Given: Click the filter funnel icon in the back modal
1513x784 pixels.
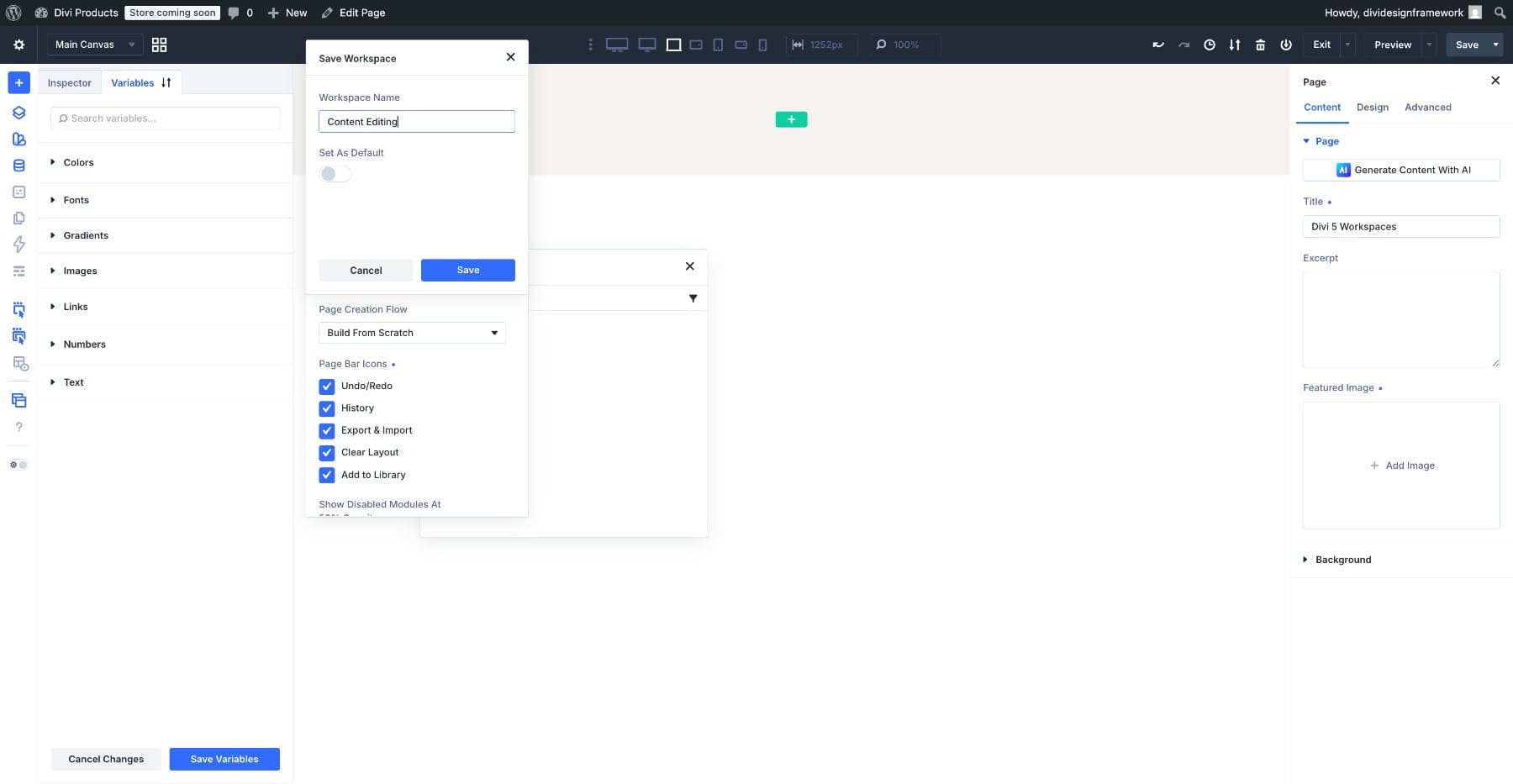Looking at the screenshot, I should (693, 298).
